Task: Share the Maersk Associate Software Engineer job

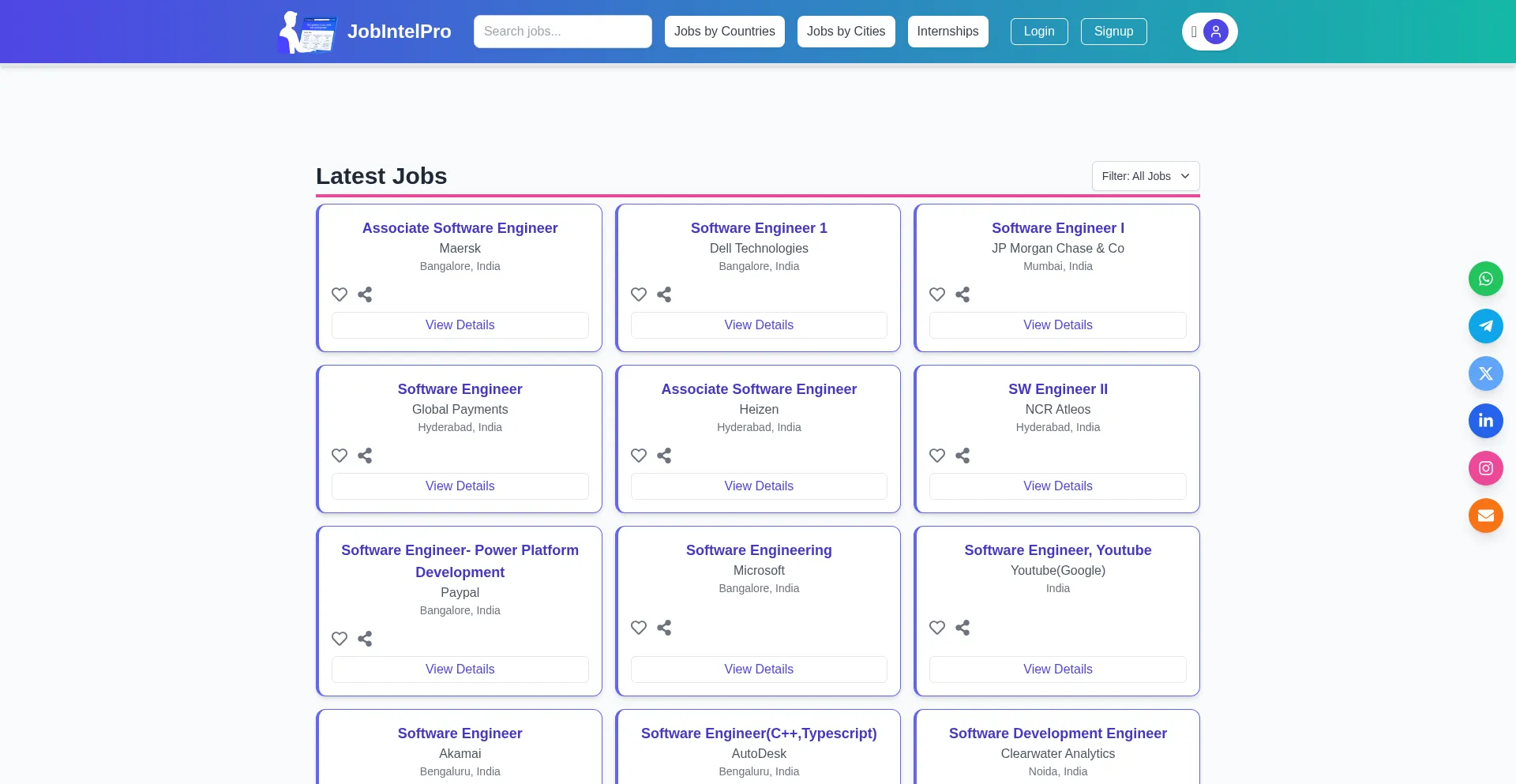Action: pos(365,294)
